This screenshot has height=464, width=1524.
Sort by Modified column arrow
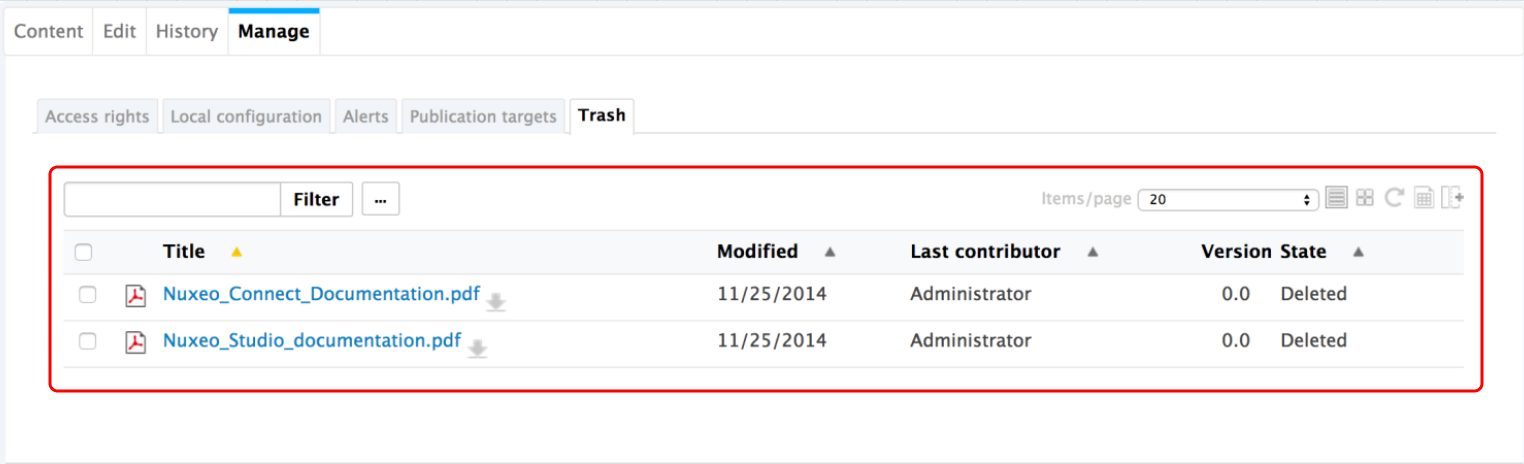point(830,253)
